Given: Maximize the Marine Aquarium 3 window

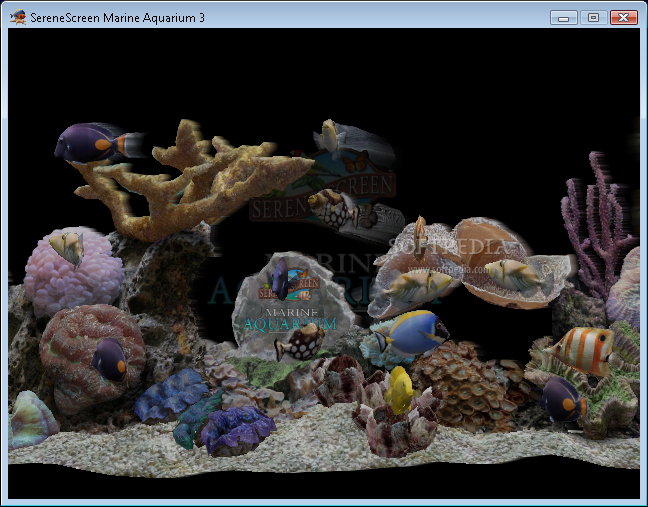Looking at the screenshot, I should [x=593, y=18].
